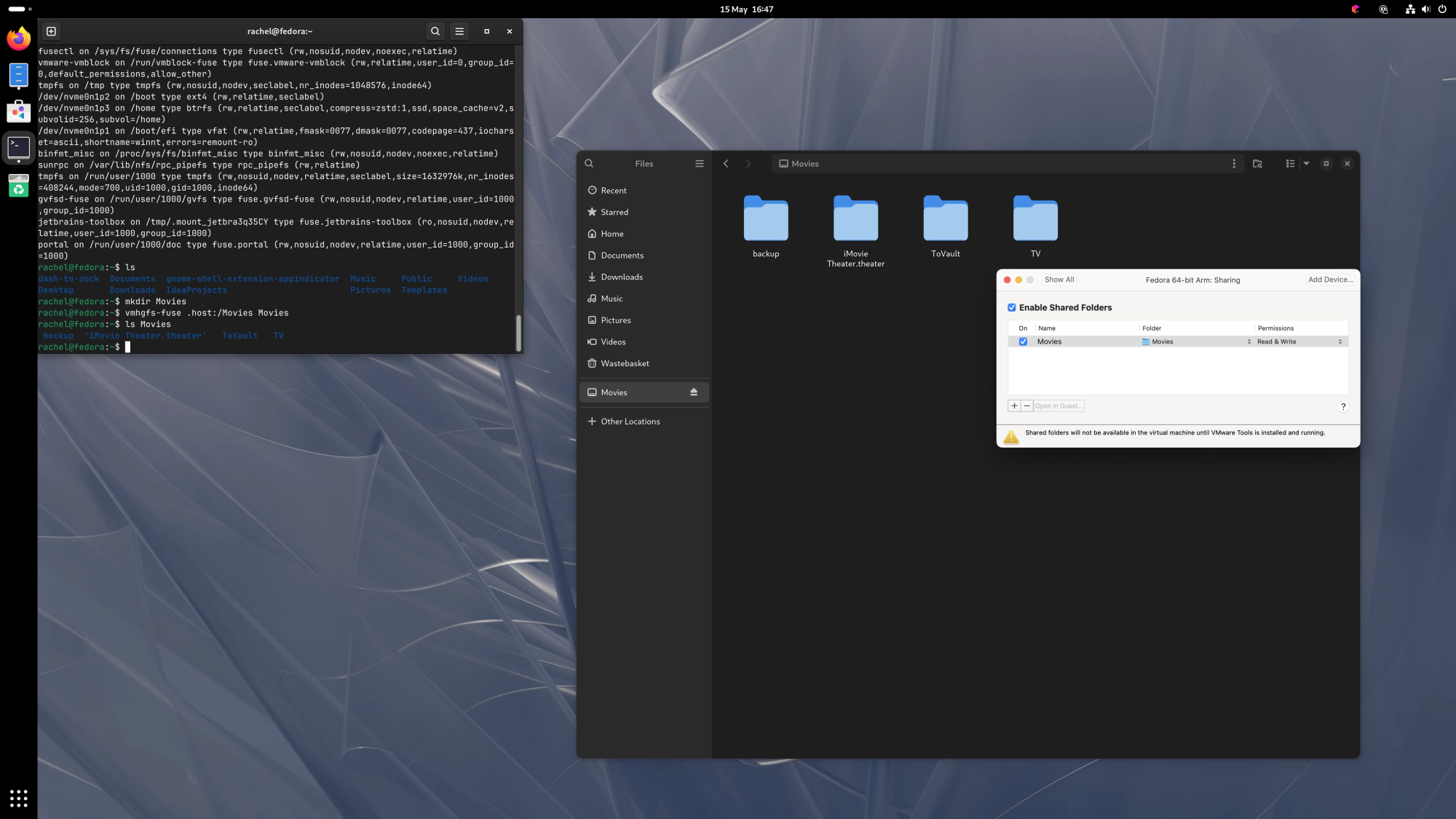This screenshot has width=1456, height=819.
Task: Show applications grid in dock
Action: [19, 798]
